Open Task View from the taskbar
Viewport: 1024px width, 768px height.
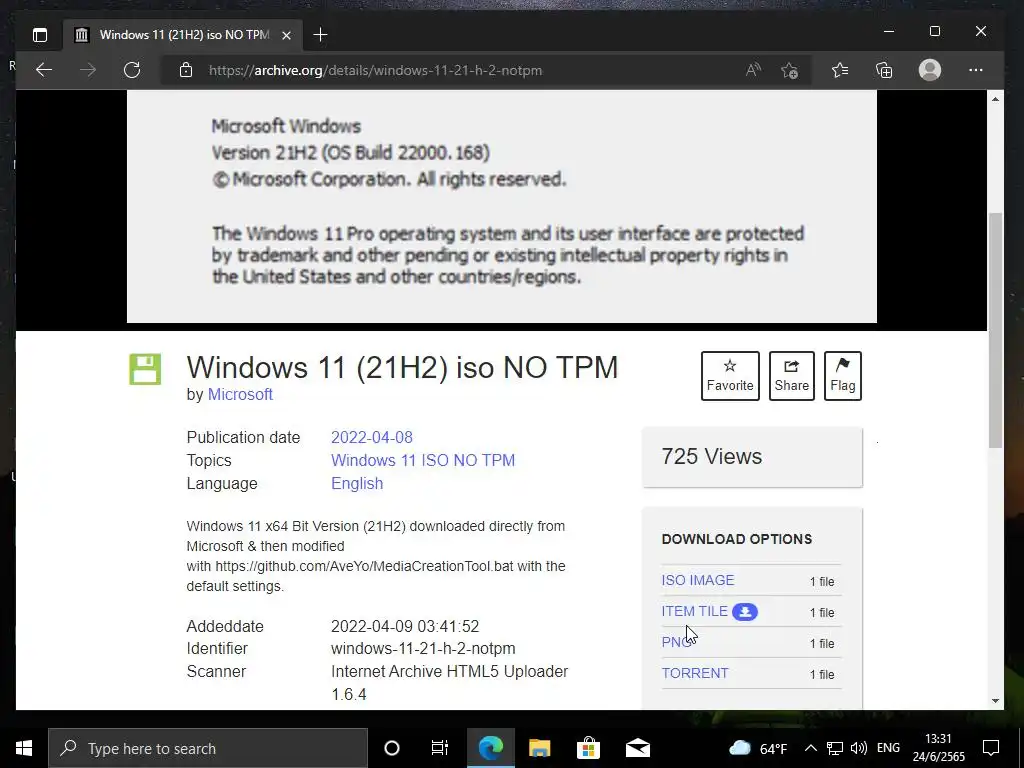[440, 748]
